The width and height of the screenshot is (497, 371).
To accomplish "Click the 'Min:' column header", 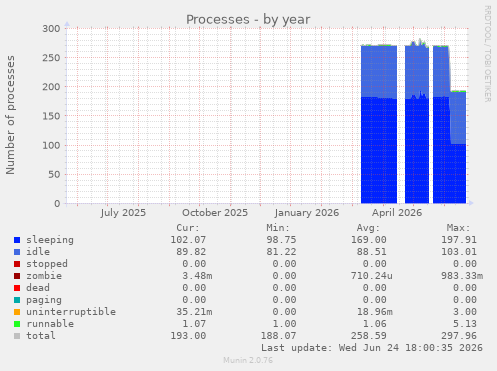I will pyautogui.click(x=278, y=228).
